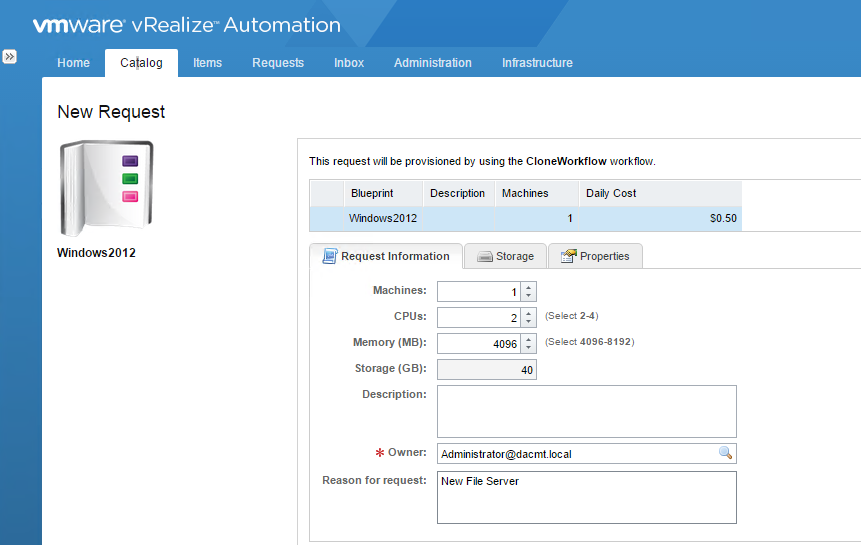Select the Request Information tab
Screen dimensions: 861x545
(386, 256)
